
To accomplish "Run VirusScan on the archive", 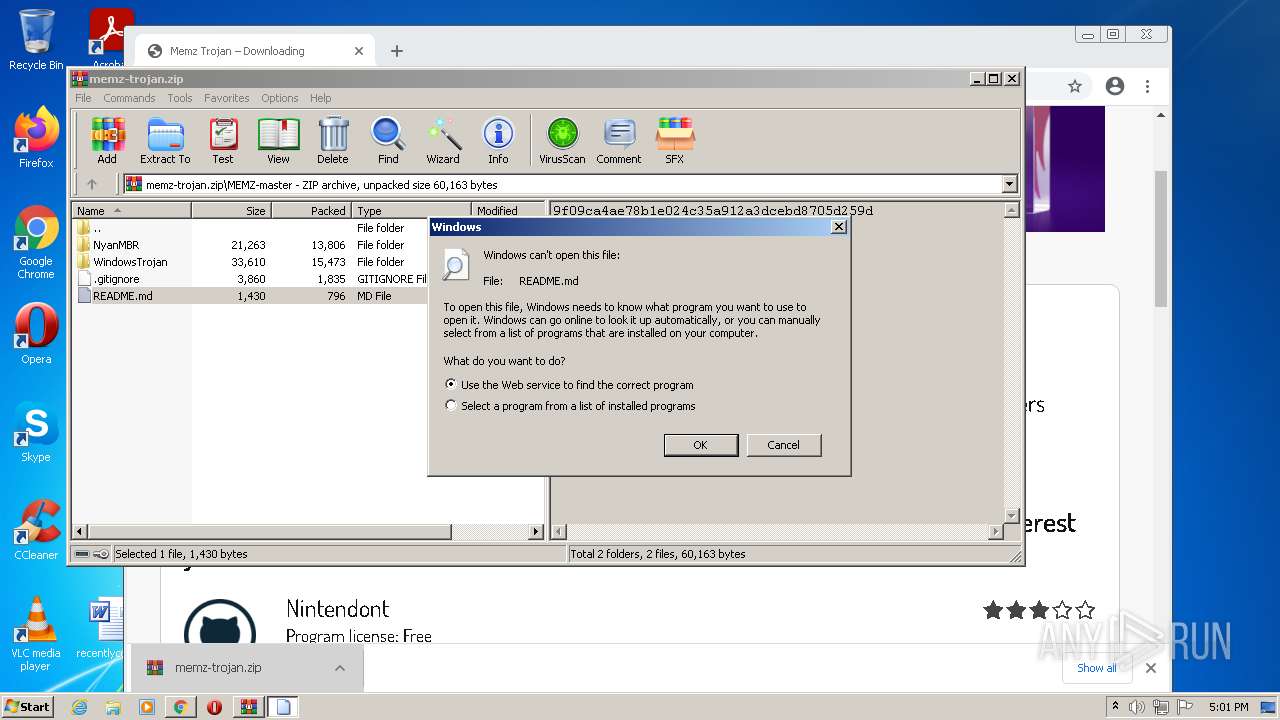I will tap(562, 140).
